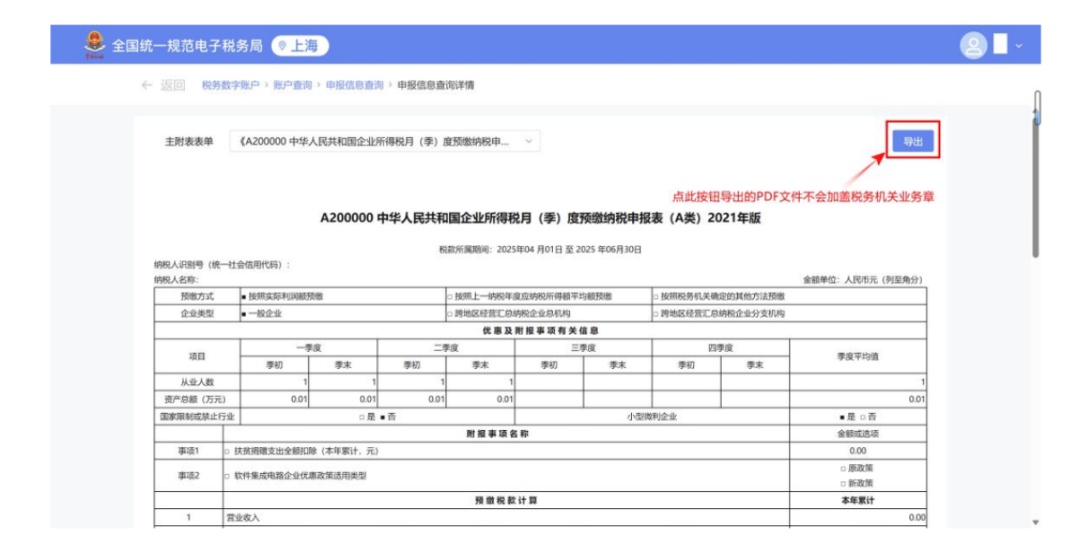1080x552 pixels.
Task: Switch region via the 上海 selector
Action: pyautogui.click(x=300, y=46)
